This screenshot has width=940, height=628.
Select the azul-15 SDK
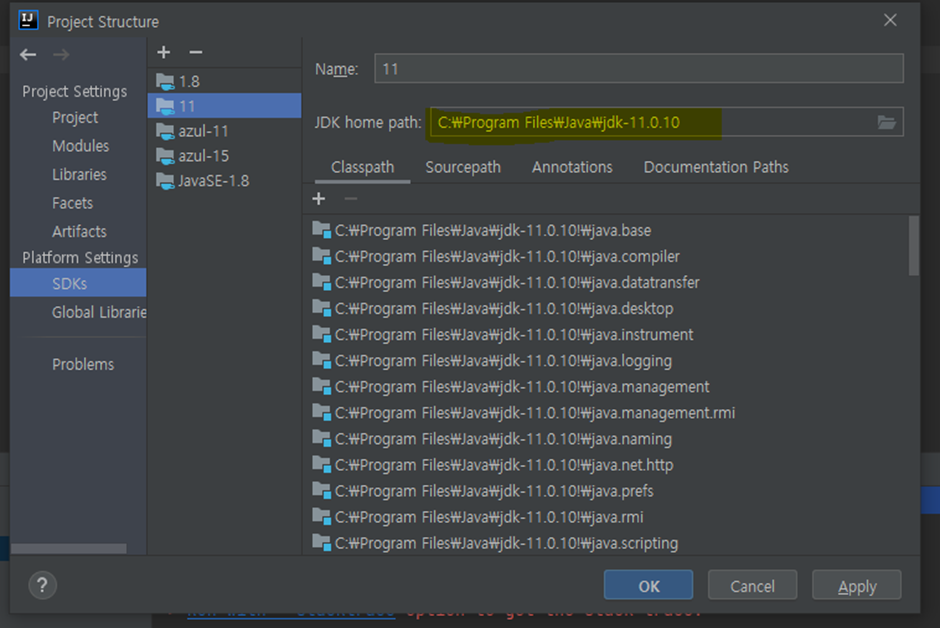(224, 156)
